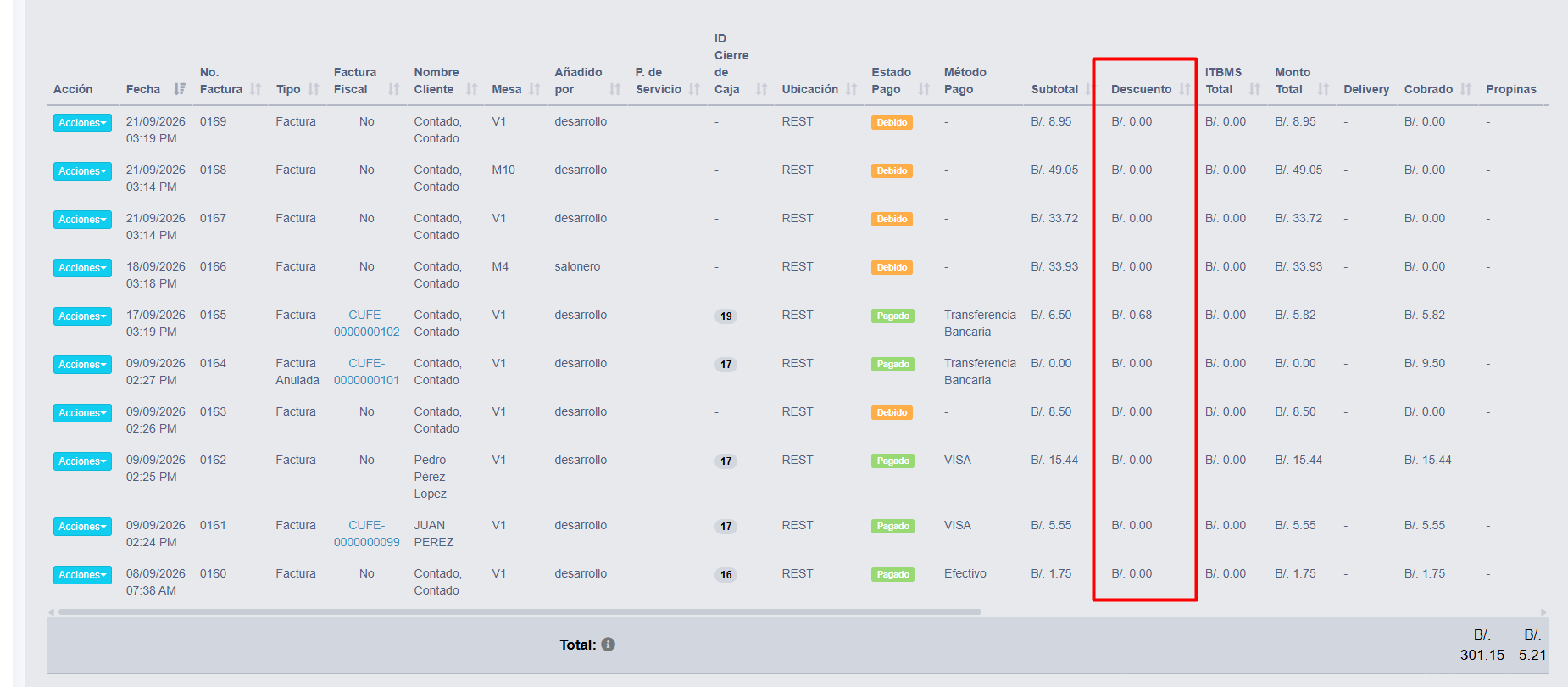
Task: Select client name "Pedro Pérez Lopez"
Action: point(430,477)
